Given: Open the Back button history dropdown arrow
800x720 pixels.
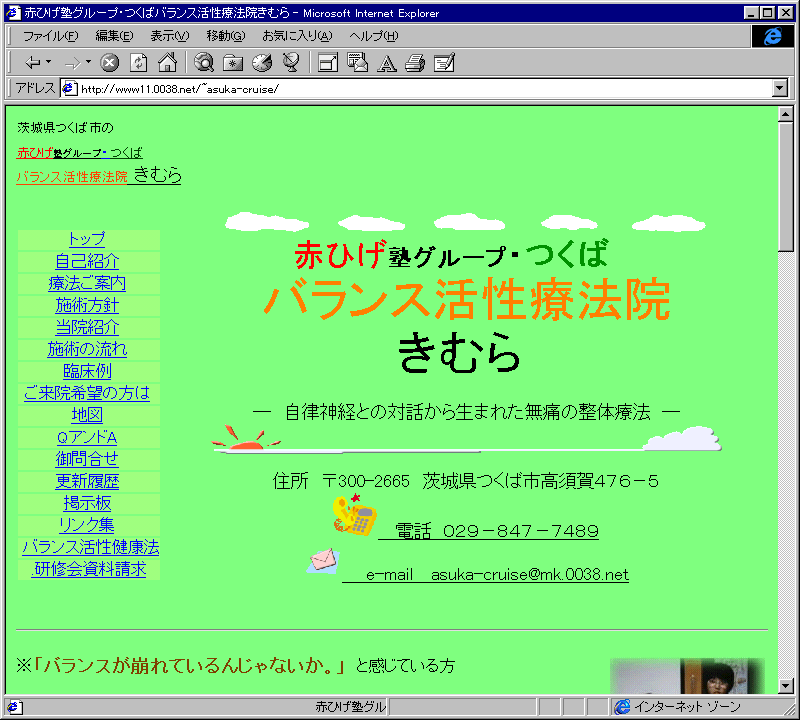Looking at the screenshot, I should click(49, 62).
